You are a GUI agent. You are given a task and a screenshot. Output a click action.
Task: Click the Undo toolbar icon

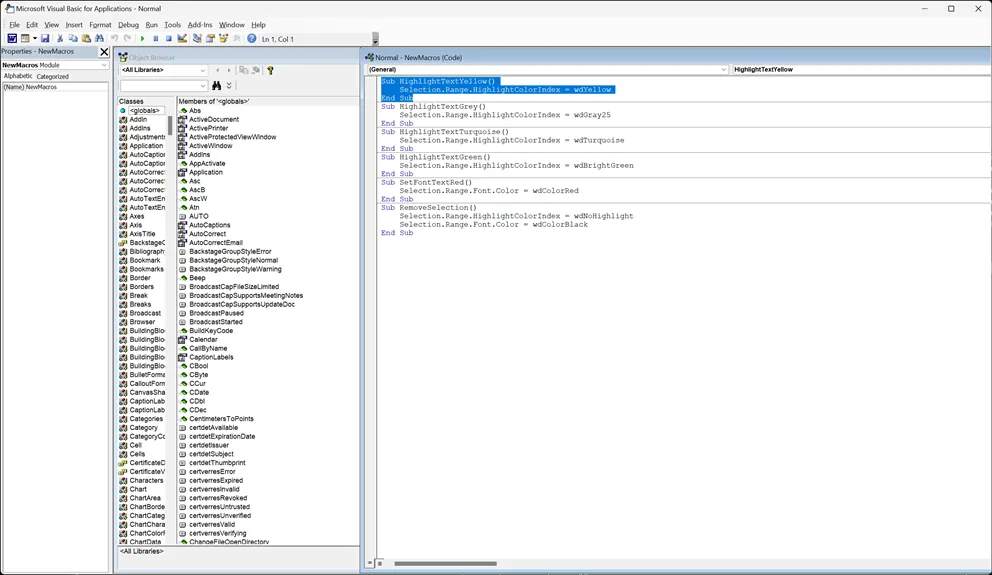[115, 39]
